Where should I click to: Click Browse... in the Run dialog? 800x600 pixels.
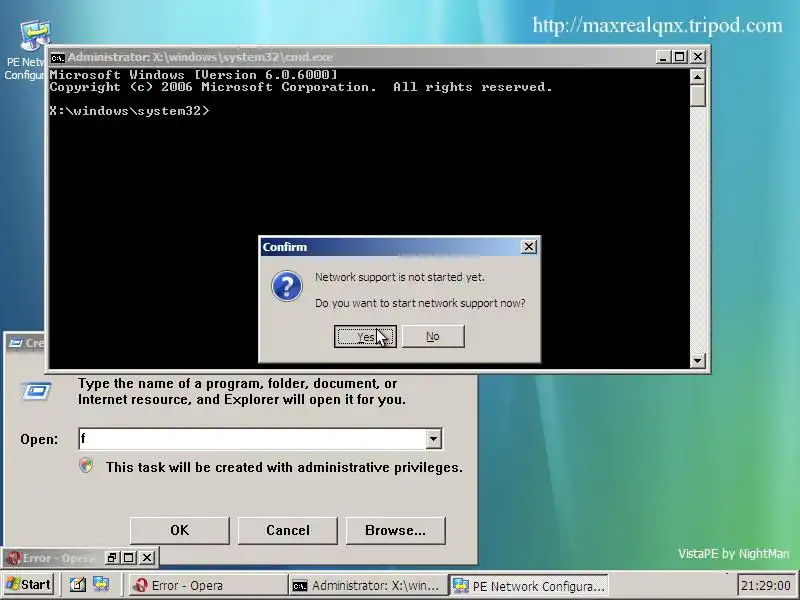pyautogui.click(x=395, y=531)
